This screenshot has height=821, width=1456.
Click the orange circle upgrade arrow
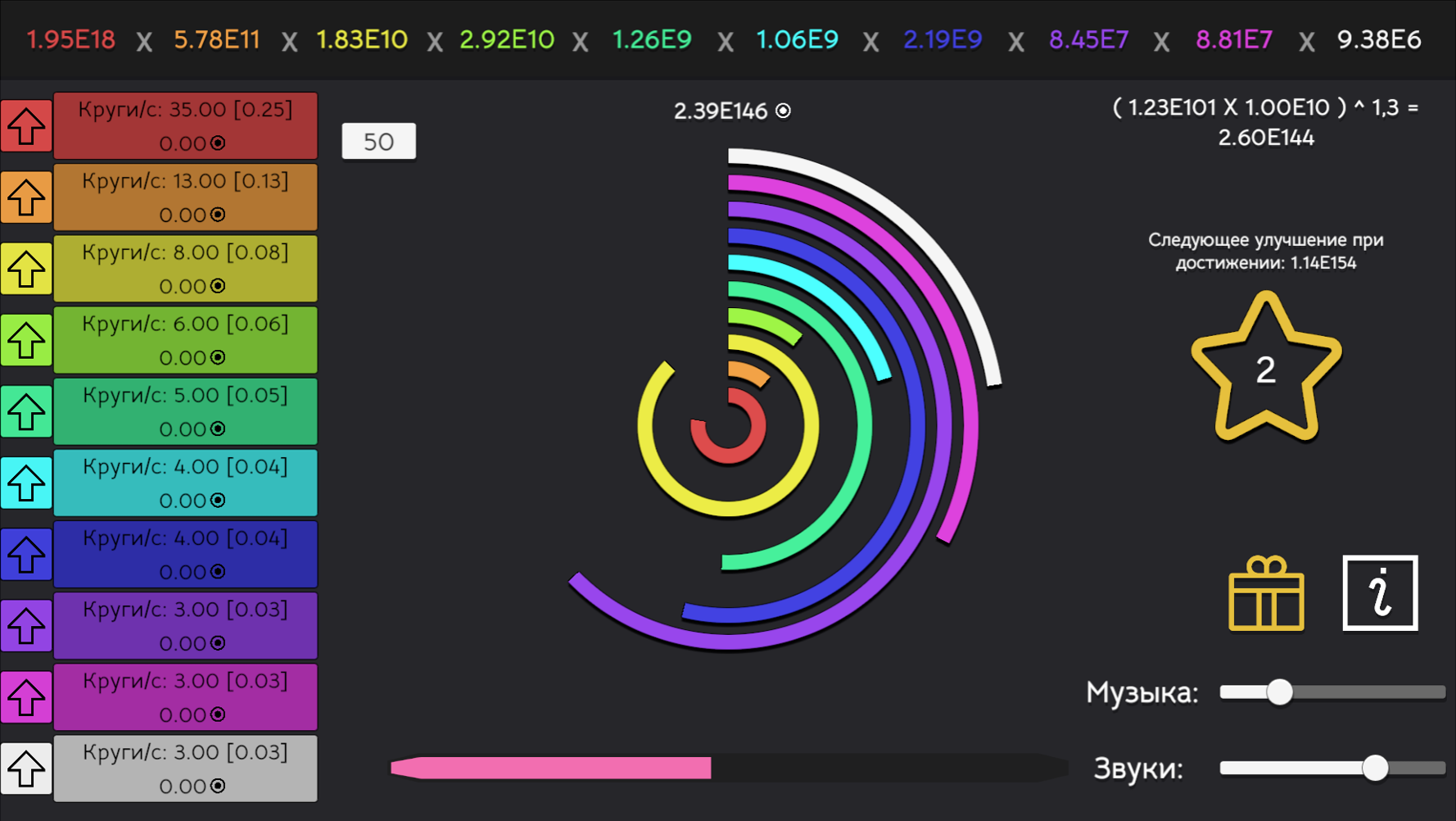[26, 197]
